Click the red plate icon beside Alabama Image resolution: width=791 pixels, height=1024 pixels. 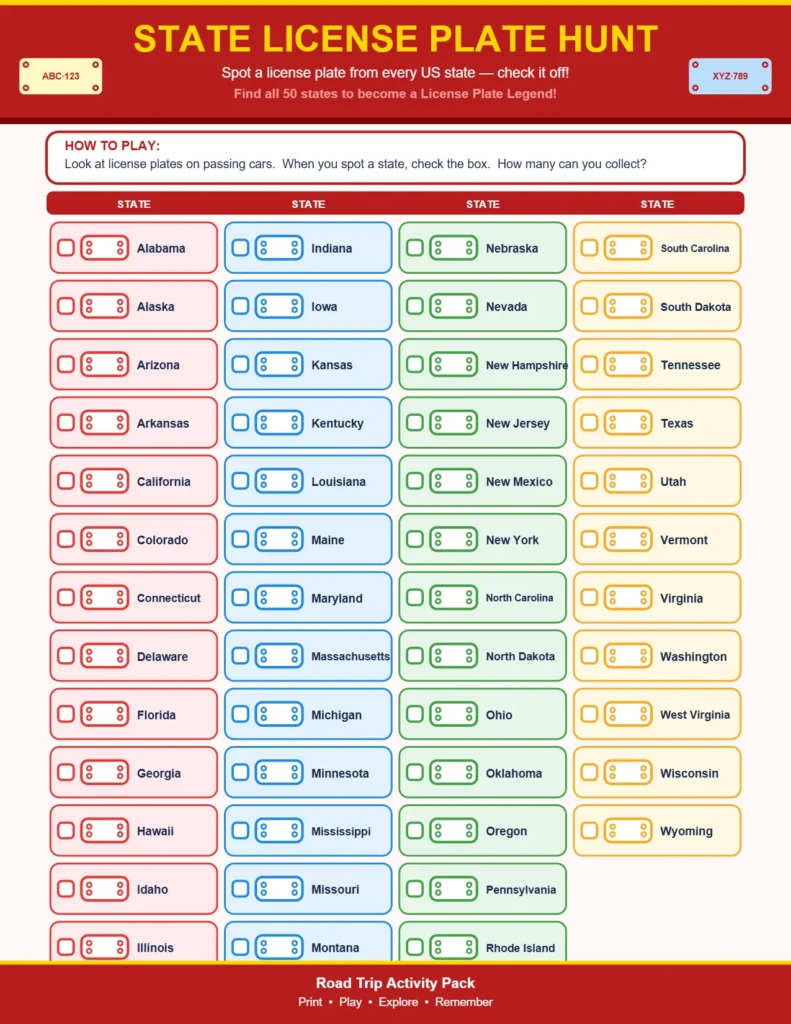[x=105, y=248]
